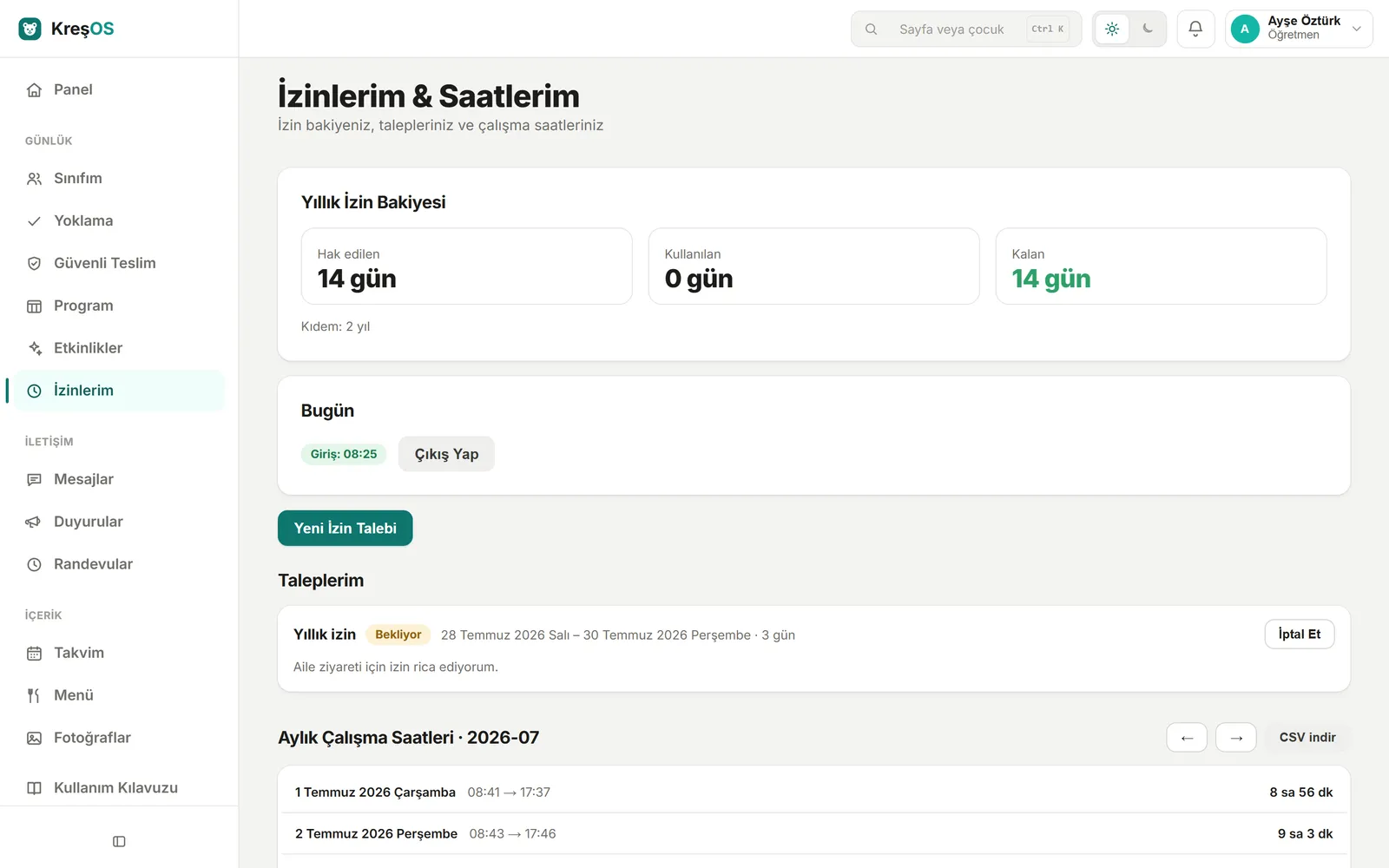Select Mesajlar in sidebar
1389x868 pixels.
coord(119,480)
